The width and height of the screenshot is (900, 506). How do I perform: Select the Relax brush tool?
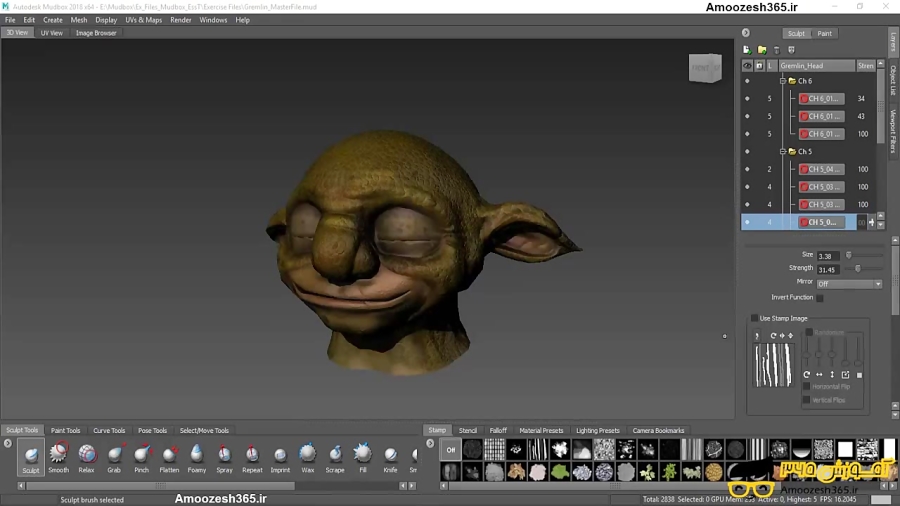click(87, 455)
